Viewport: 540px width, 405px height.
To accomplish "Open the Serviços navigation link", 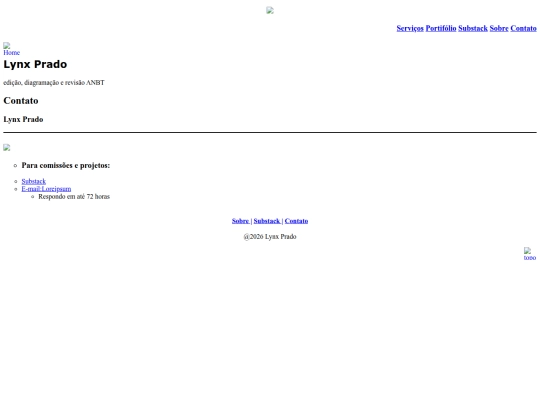I will coord(410,28).
